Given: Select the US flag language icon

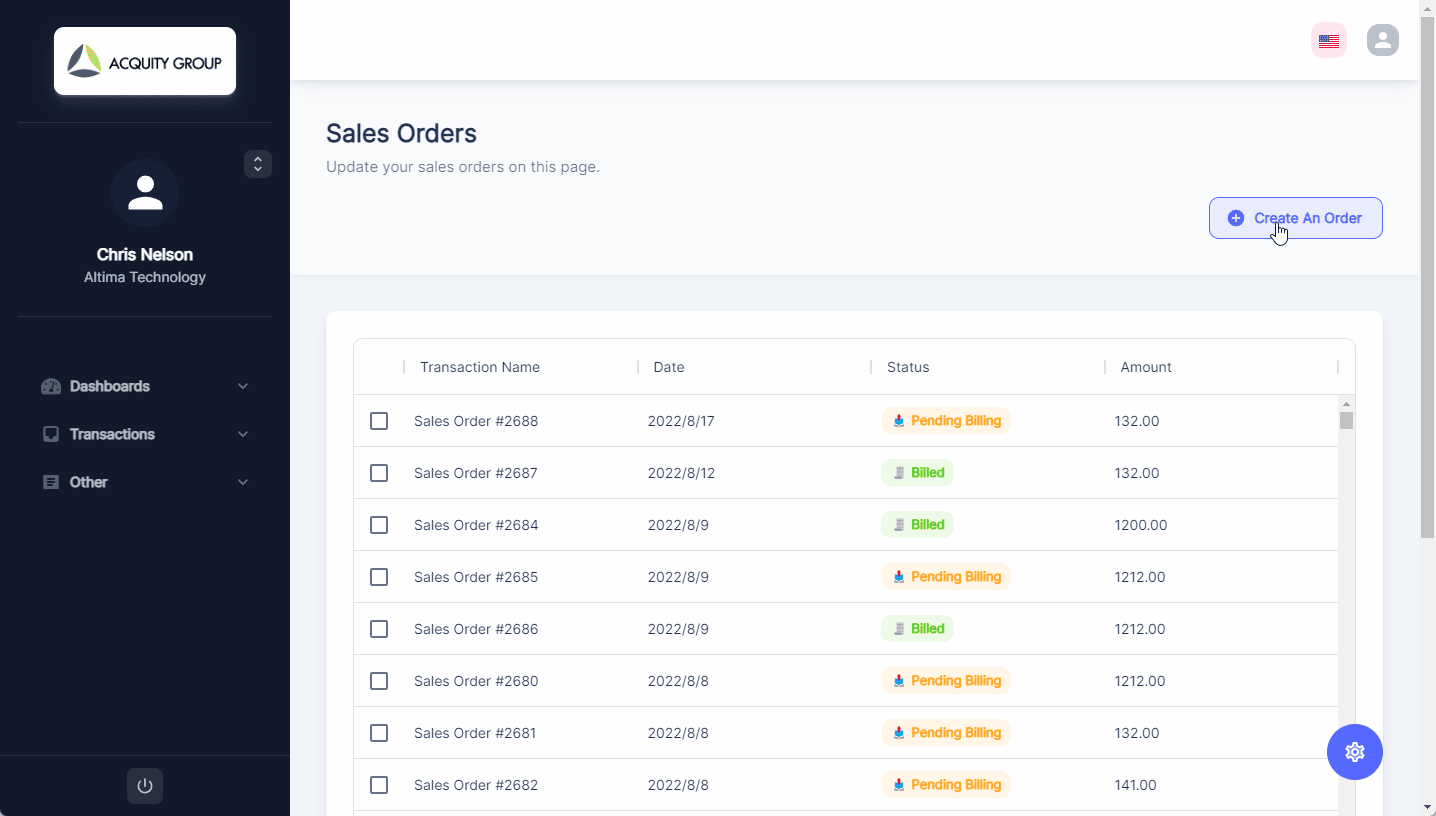Looking at the screenshot, I should click(x=1328, y=40).
